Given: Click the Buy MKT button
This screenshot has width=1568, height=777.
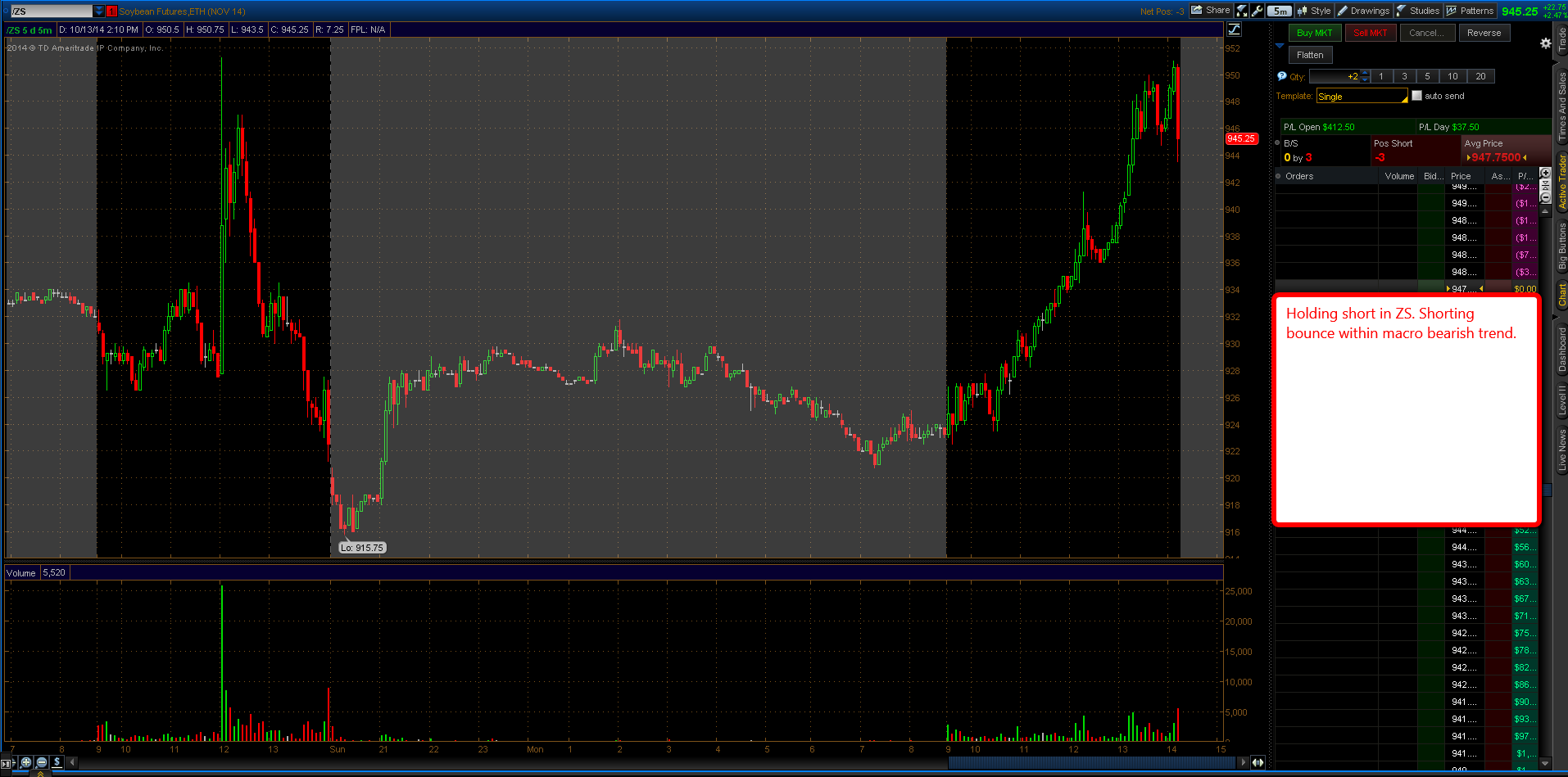Looking at the screenshot, I should pyautogui.click(x=1315, y=33).
